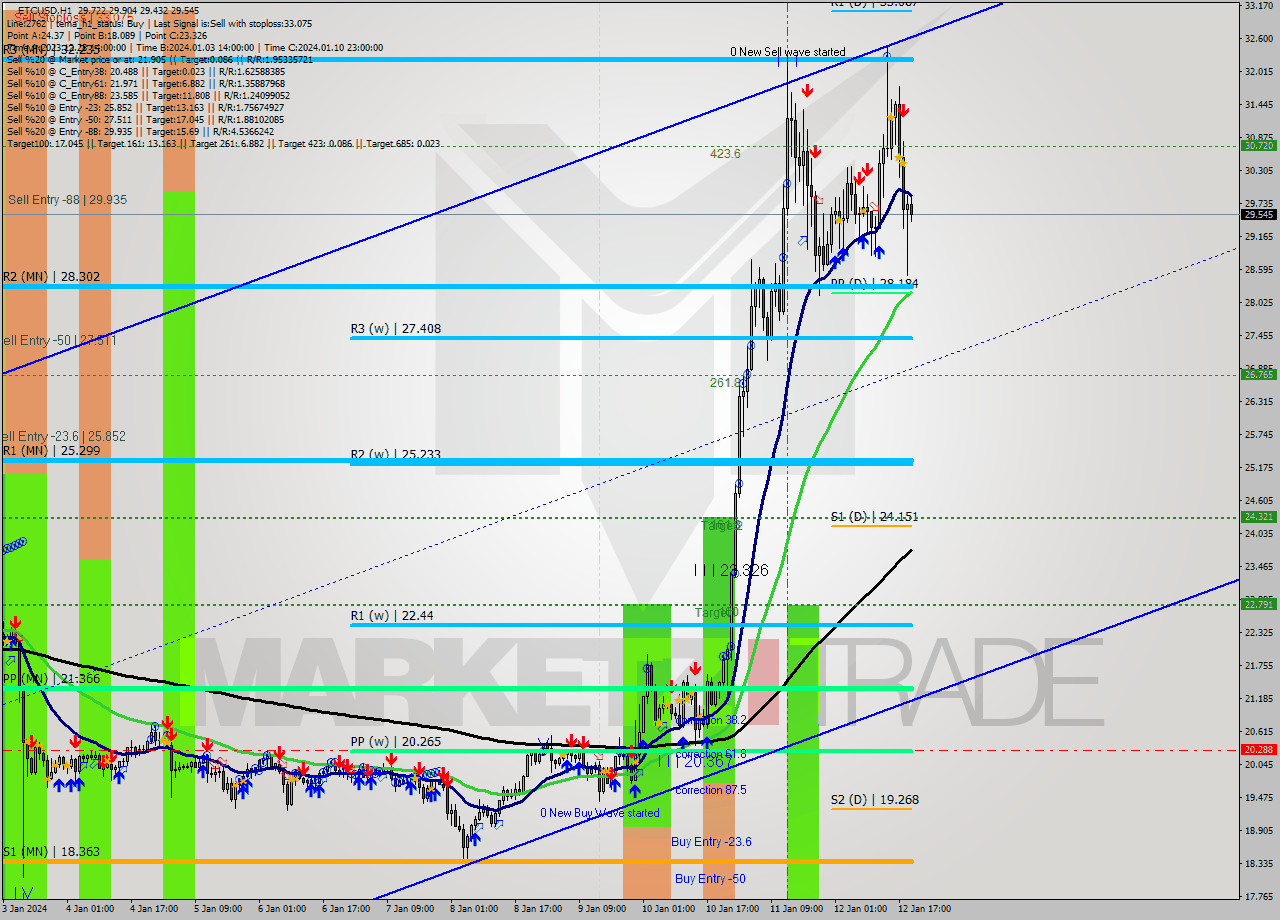Select the 261.8 Fibonacci label
The width and height of the screenshot is (1280, 920).
click(726, 382)
